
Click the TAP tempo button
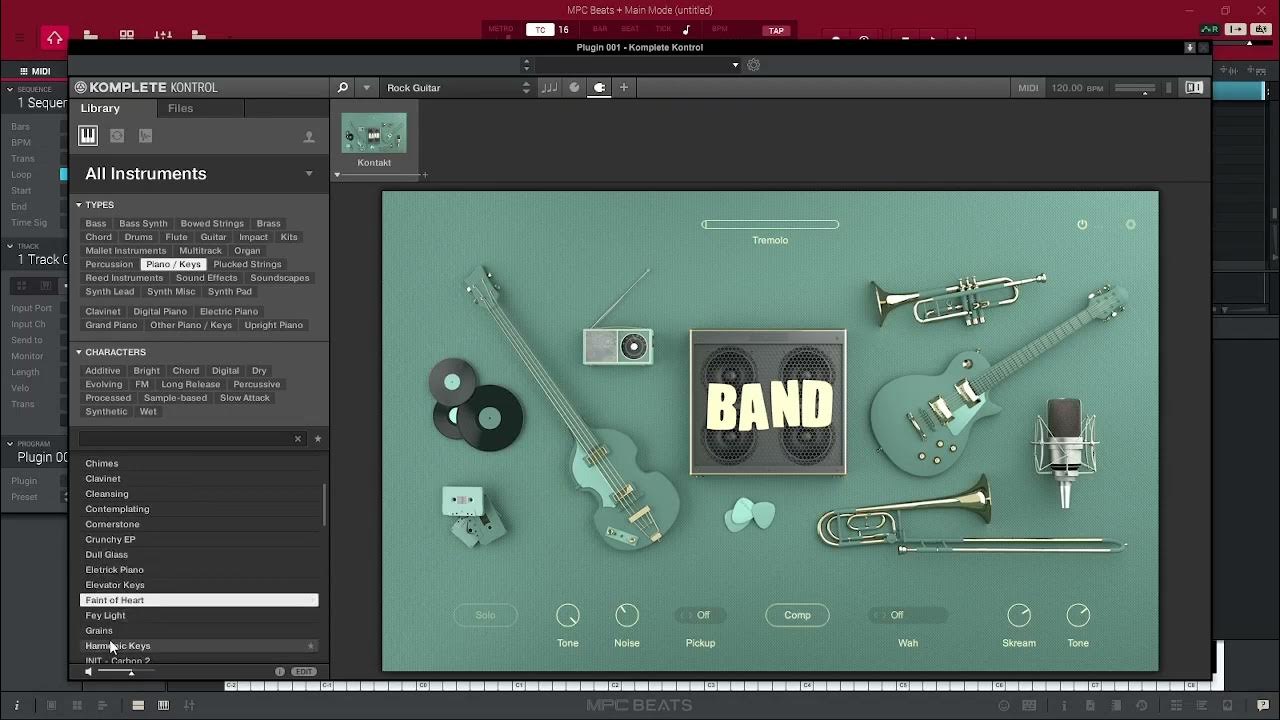[x=776, y=31]
